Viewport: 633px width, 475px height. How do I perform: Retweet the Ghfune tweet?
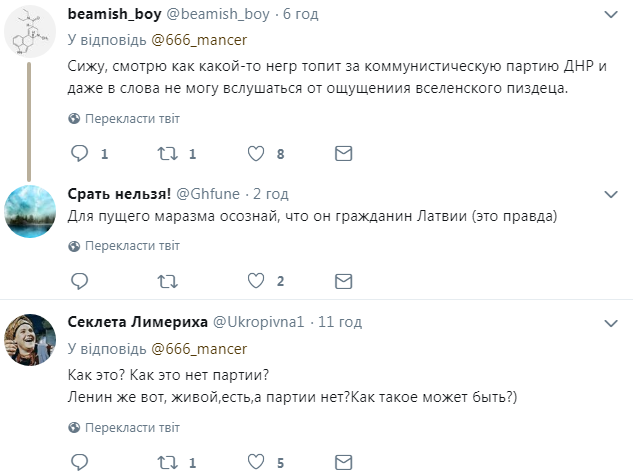pos(167,280)
